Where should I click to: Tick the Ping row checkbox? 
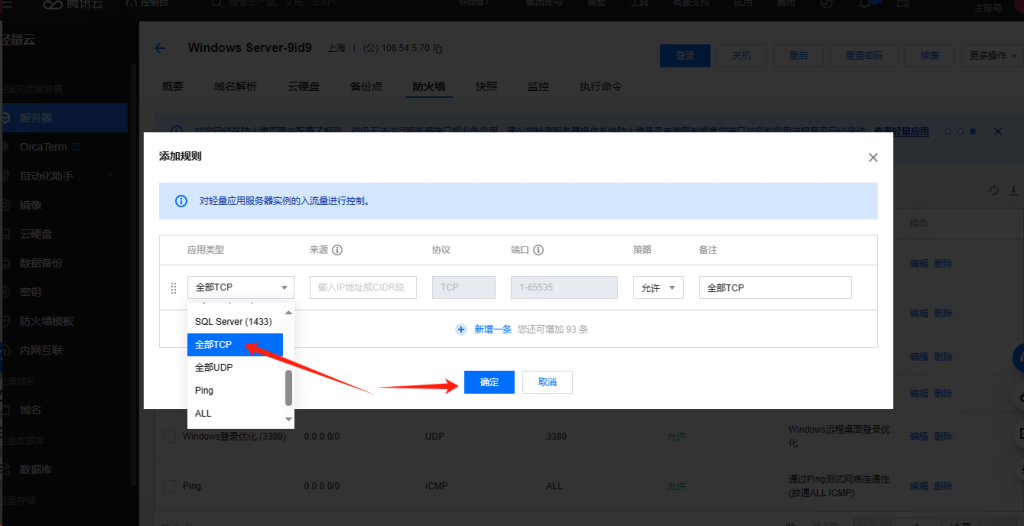169,486
